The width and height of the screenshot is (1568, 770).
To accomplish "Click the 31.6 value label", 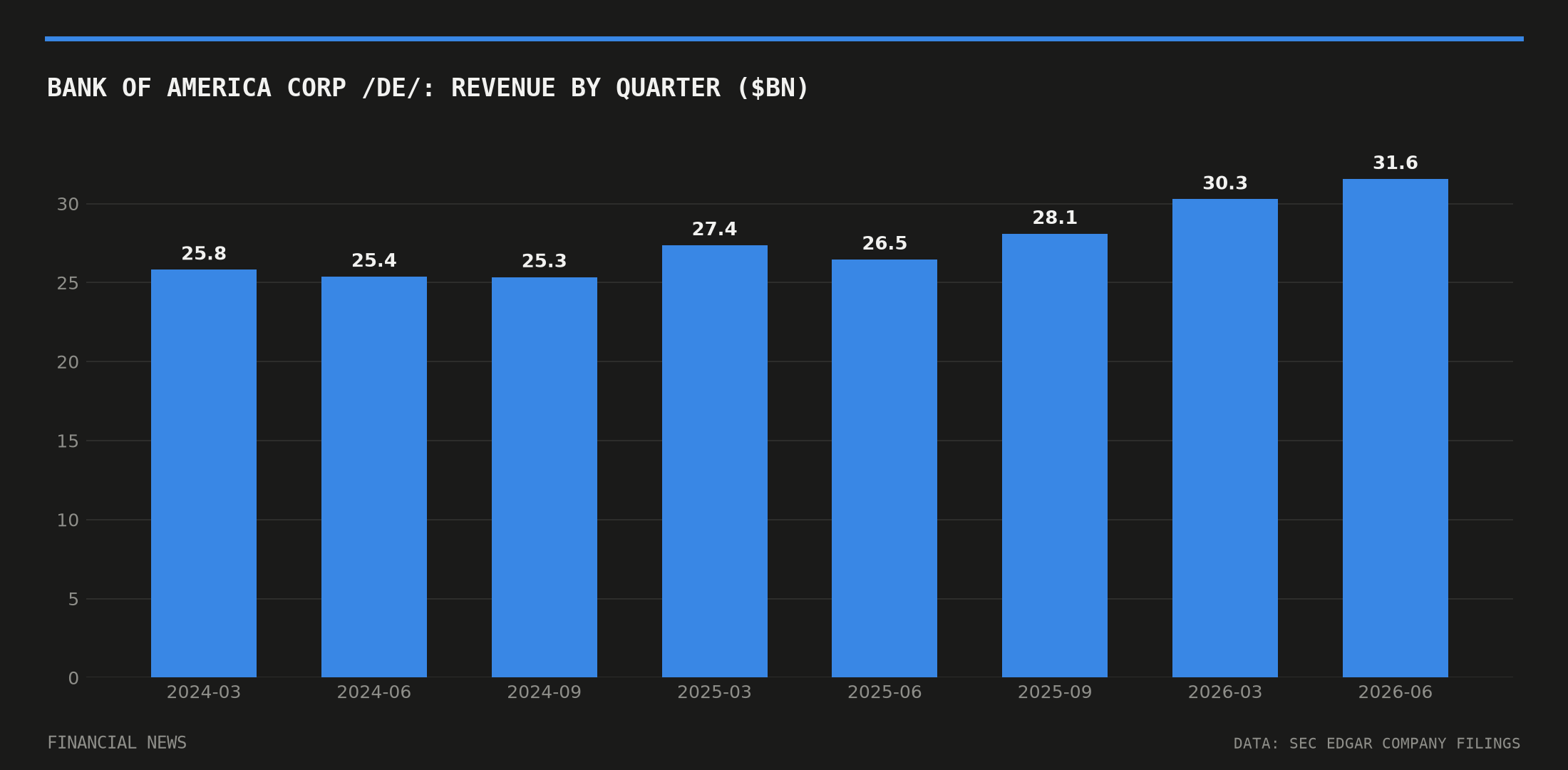I will pyautogui.click(x=1396, y=163).
